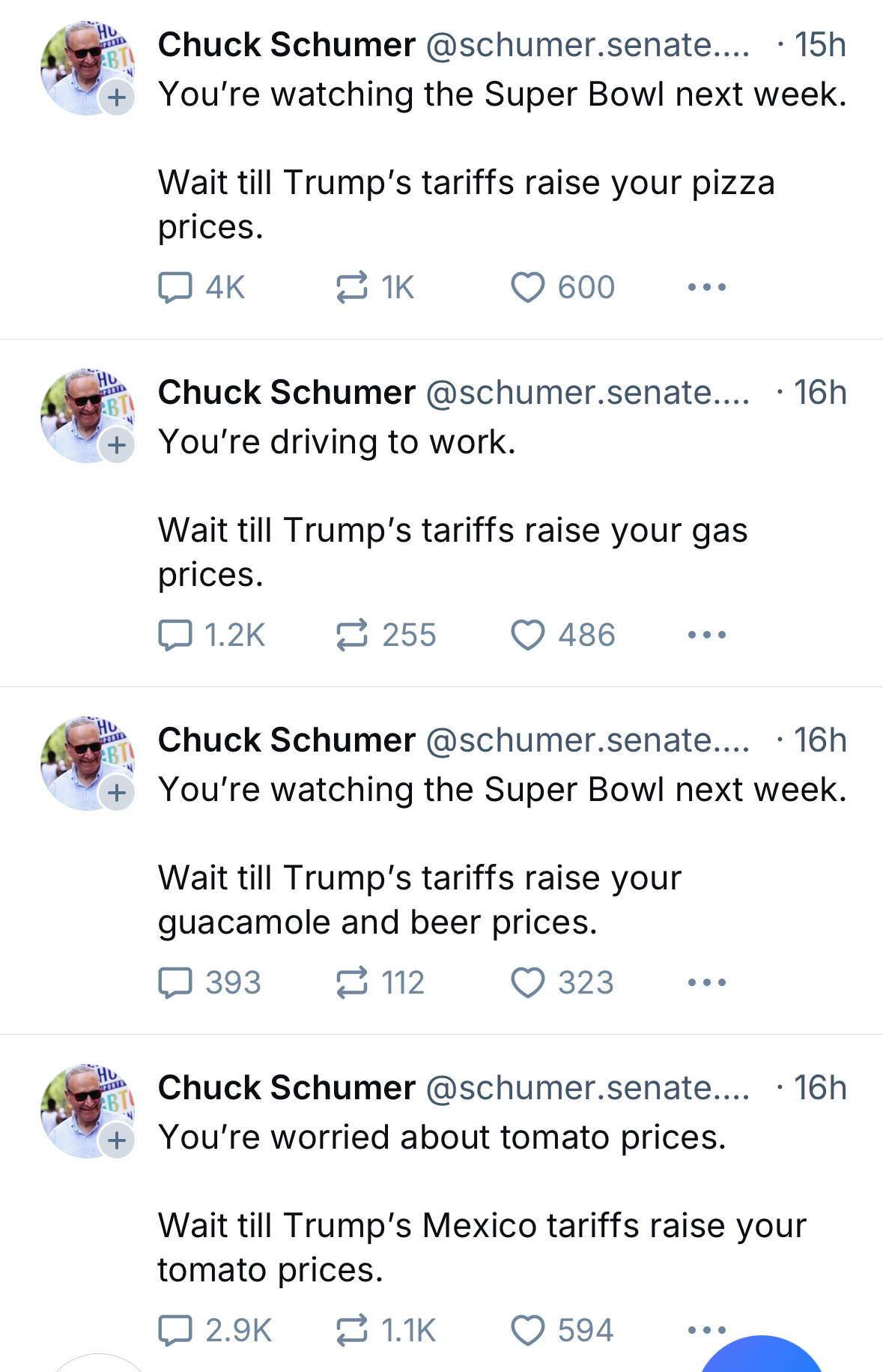Open Chuck Schumer's name on the gas post
This screenshot has width=883, height=1372.
click(x=286, y=393)
